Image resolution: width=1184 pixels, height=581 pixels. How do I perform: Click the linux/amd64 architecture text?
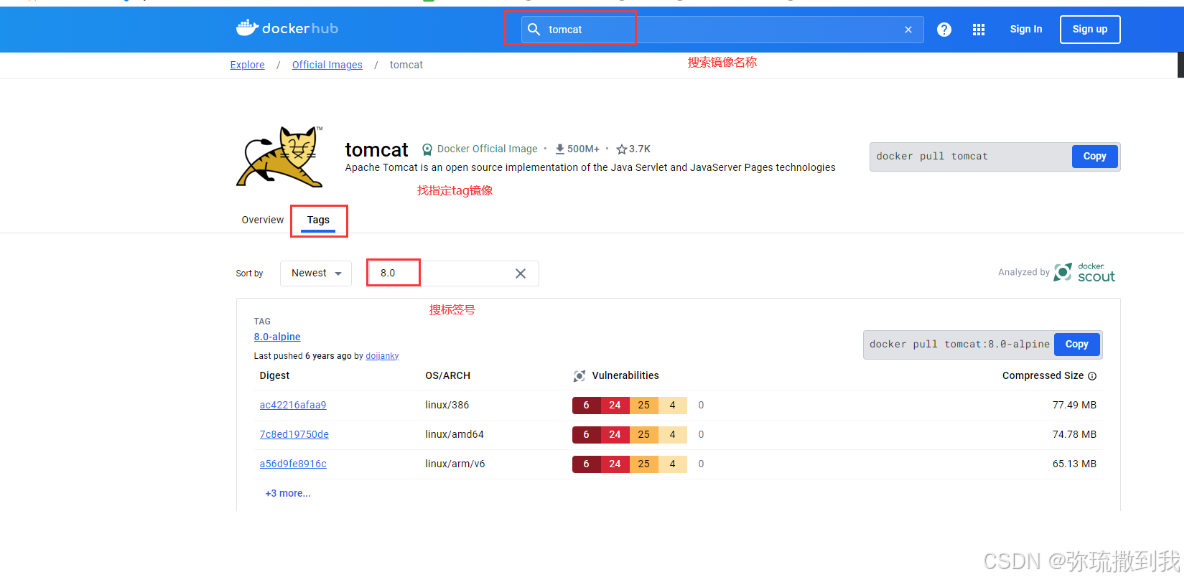(455, 434)
